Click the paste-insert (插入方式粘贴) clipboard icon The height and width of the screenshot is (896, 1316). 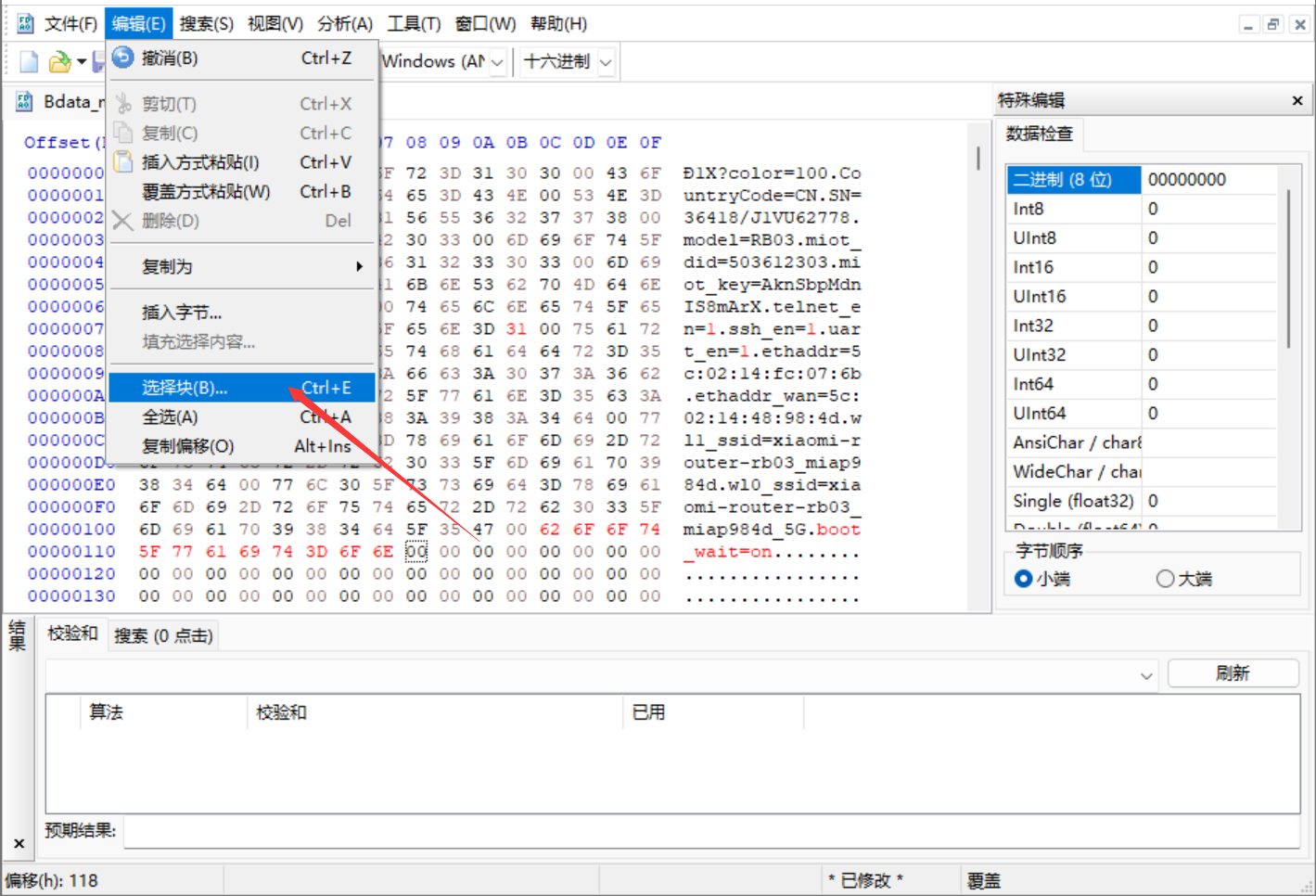pos(122,162)
